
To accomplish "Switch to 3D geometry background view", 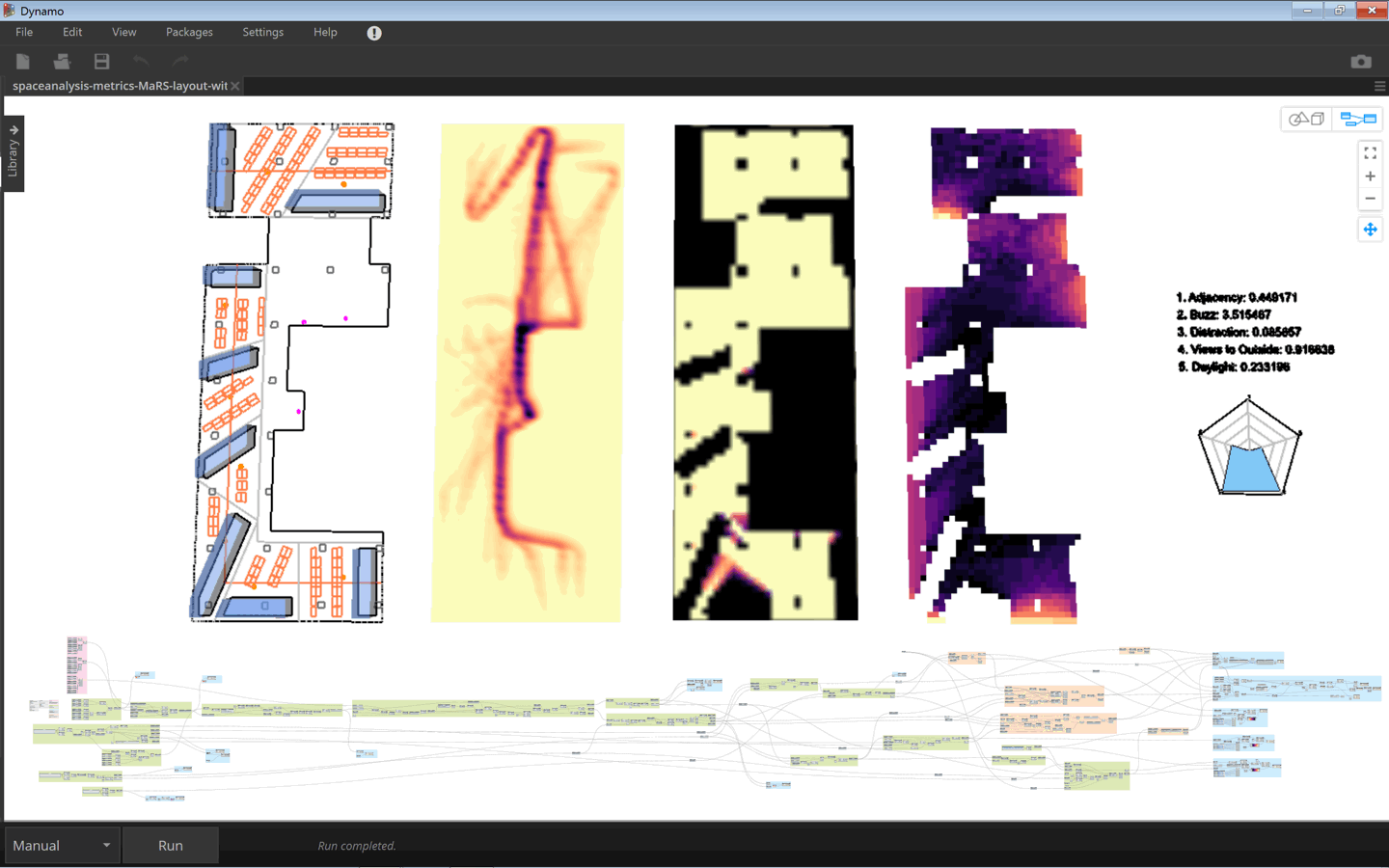I will [1307, 119].
